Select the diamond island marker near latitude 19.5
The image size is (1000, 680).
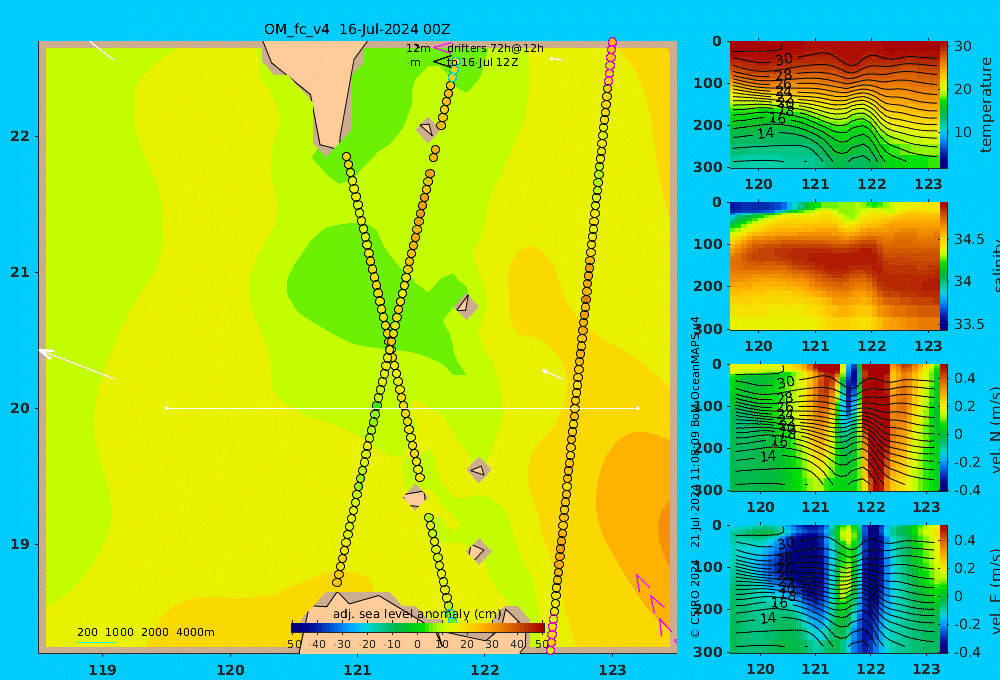tap(479, 470)
